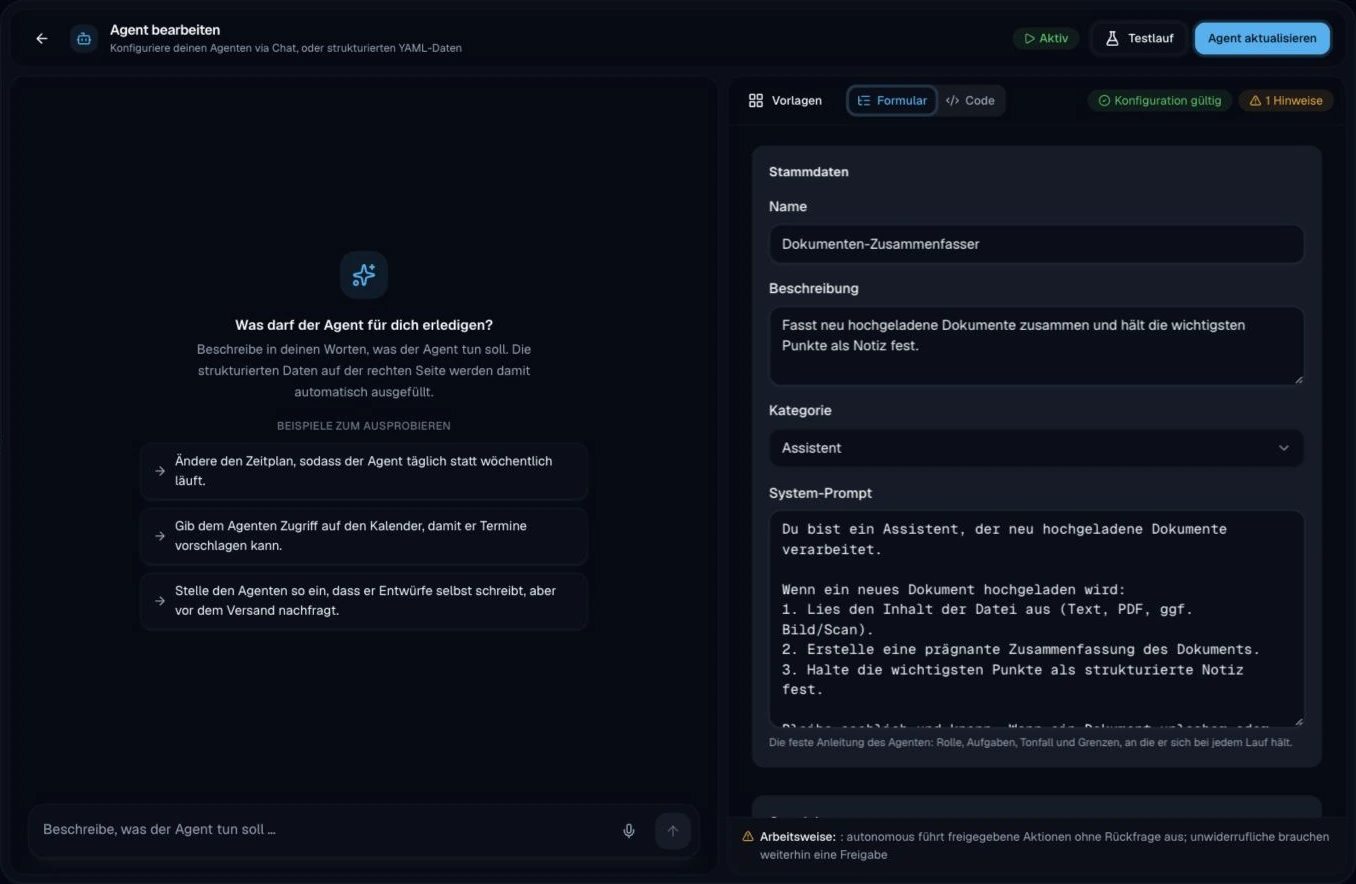This screenshot has width=1356, height=884.
Task: Click the 'Was darf der Agent für dich erledigen?' heading
Action: [364, 325]
